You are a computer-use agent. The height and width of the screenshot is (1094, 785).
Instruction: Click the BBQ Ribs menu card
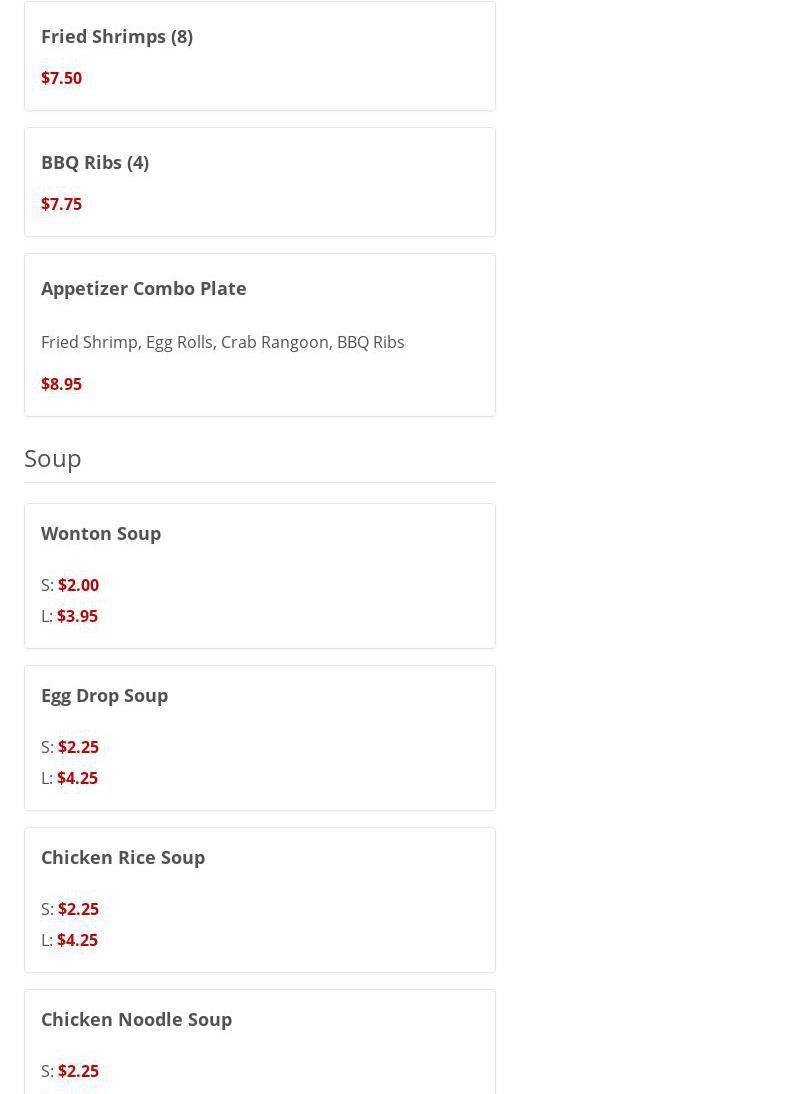pyautogui.click(x=300, y=182)
